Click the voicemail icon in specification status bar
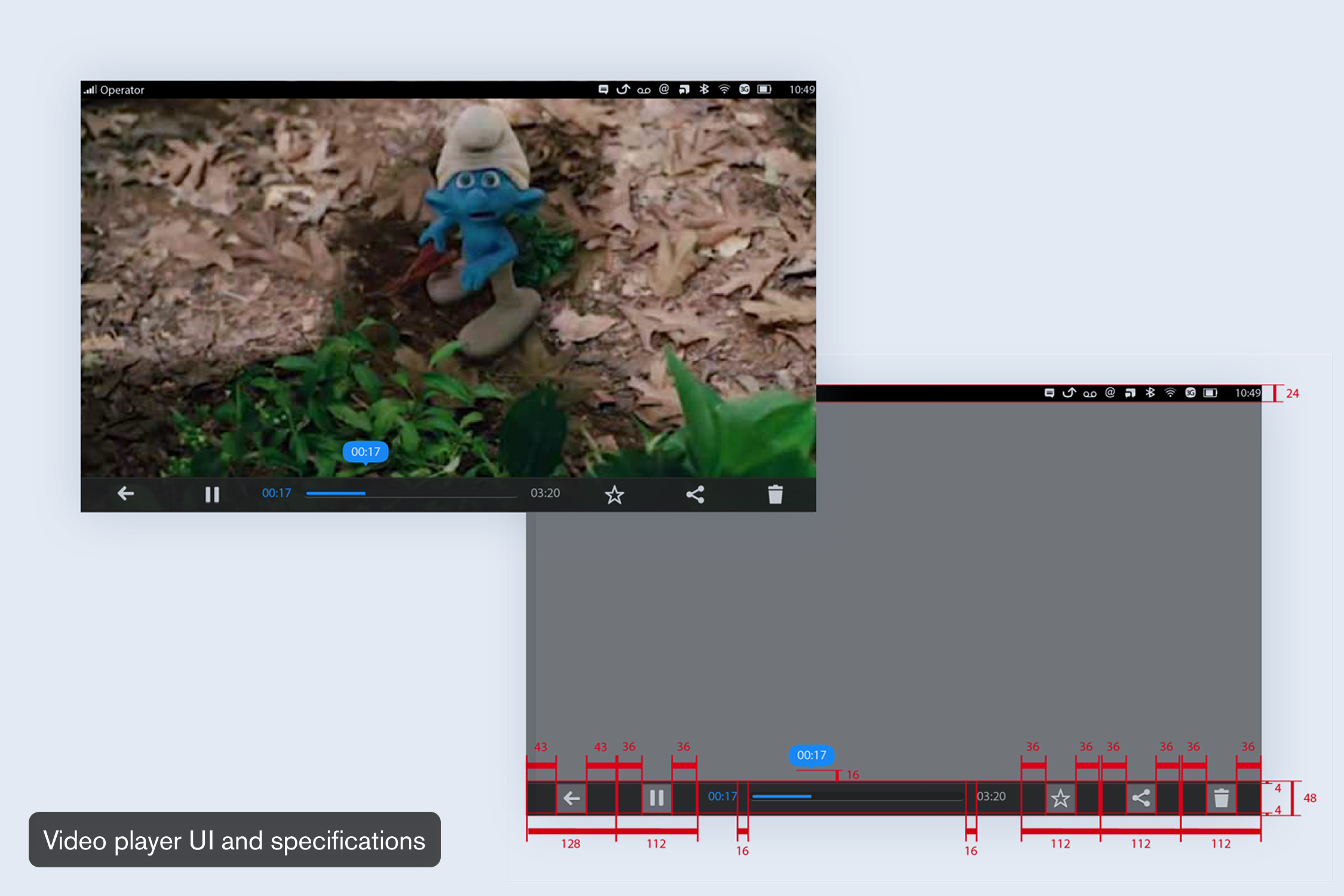The width and height of the screenshot is (1344, 896). pos(1090,394)
